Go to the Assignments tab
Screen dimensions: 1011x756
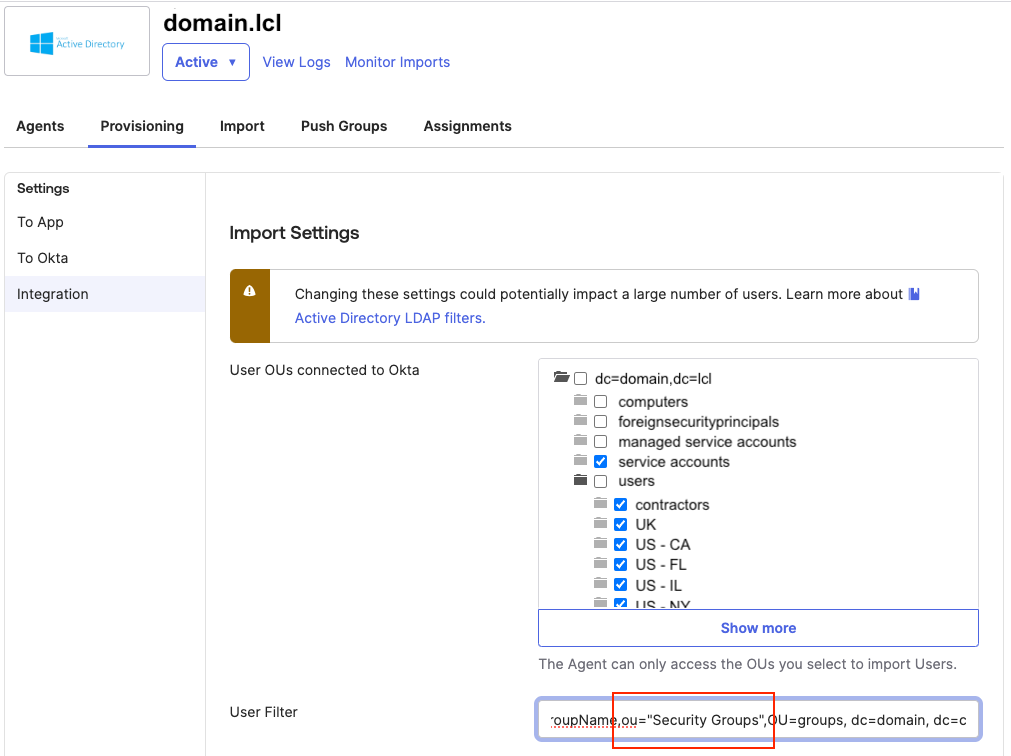coord(467,126)
